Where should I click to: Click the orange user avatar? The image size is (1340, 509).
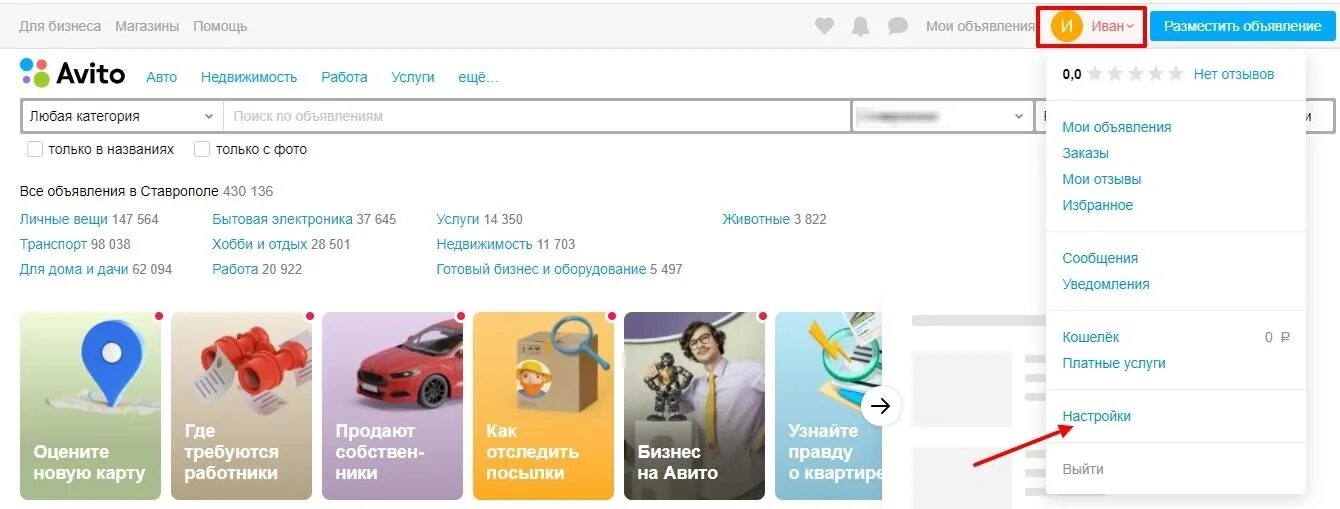point(1066,26)
